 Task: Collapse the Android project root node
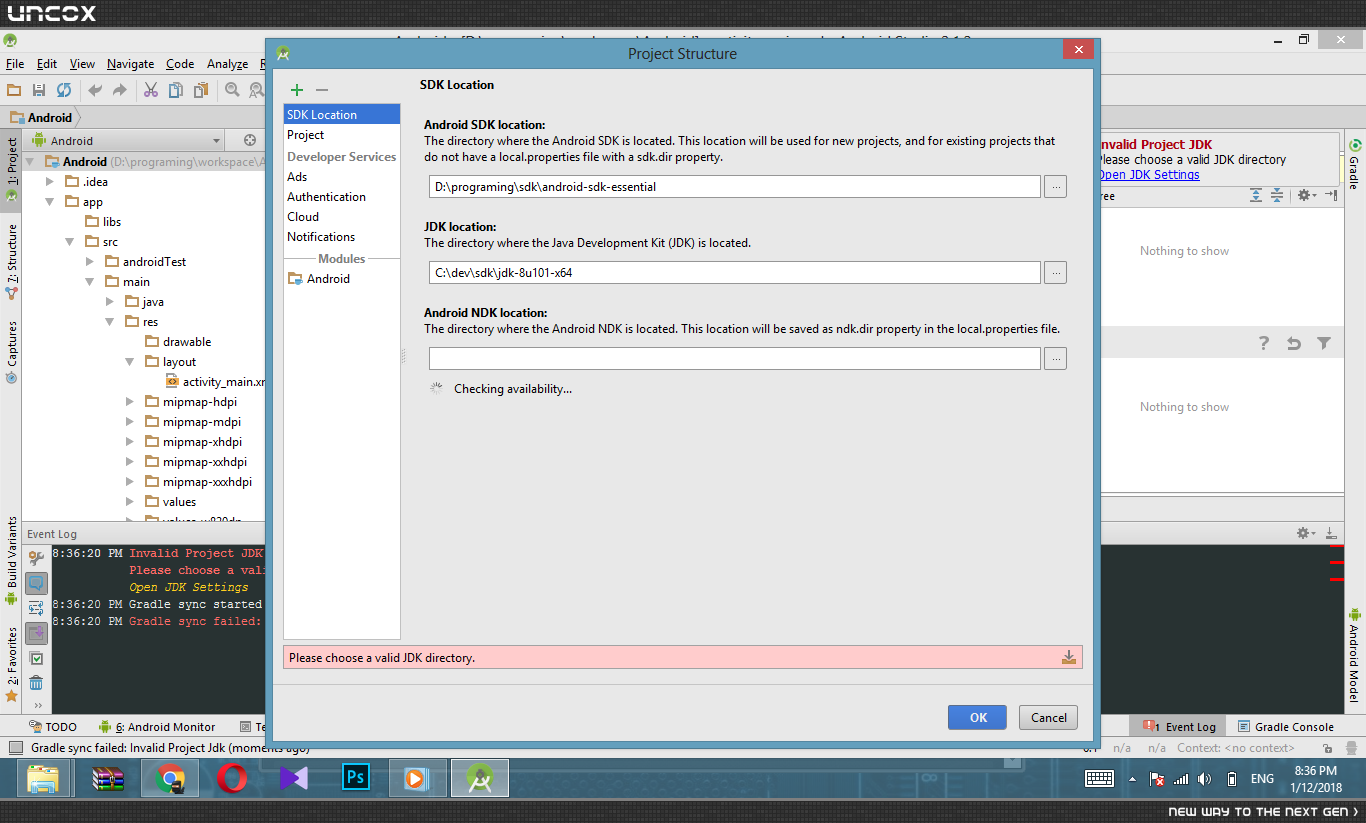pyautogui.click(x=30, y=161)
